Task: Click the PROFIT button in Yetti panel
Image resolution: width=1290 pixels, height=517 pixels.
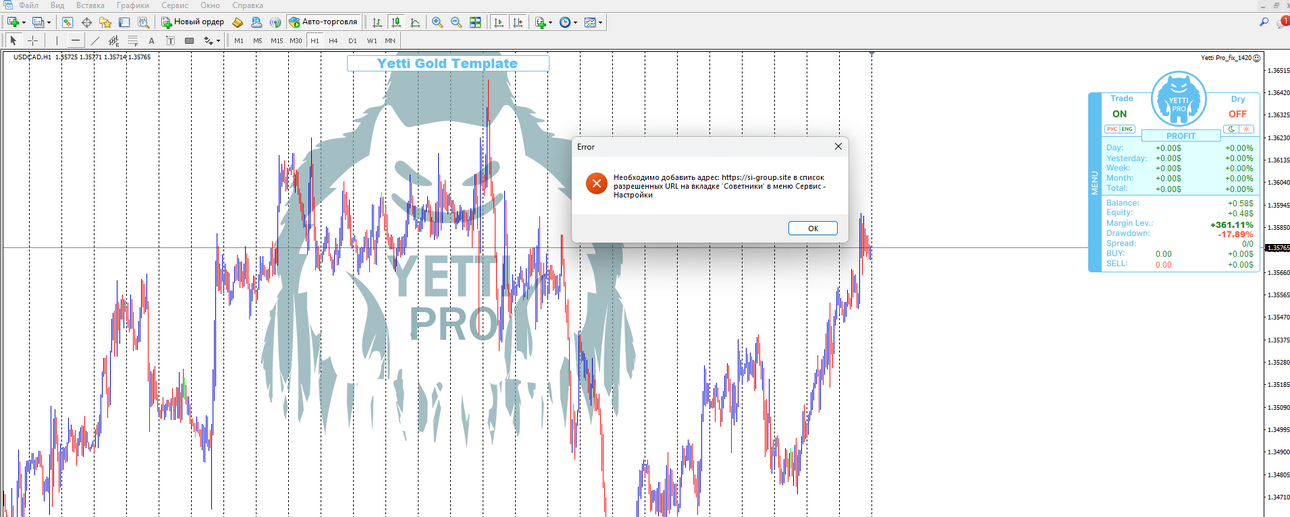Action: 1181,136
